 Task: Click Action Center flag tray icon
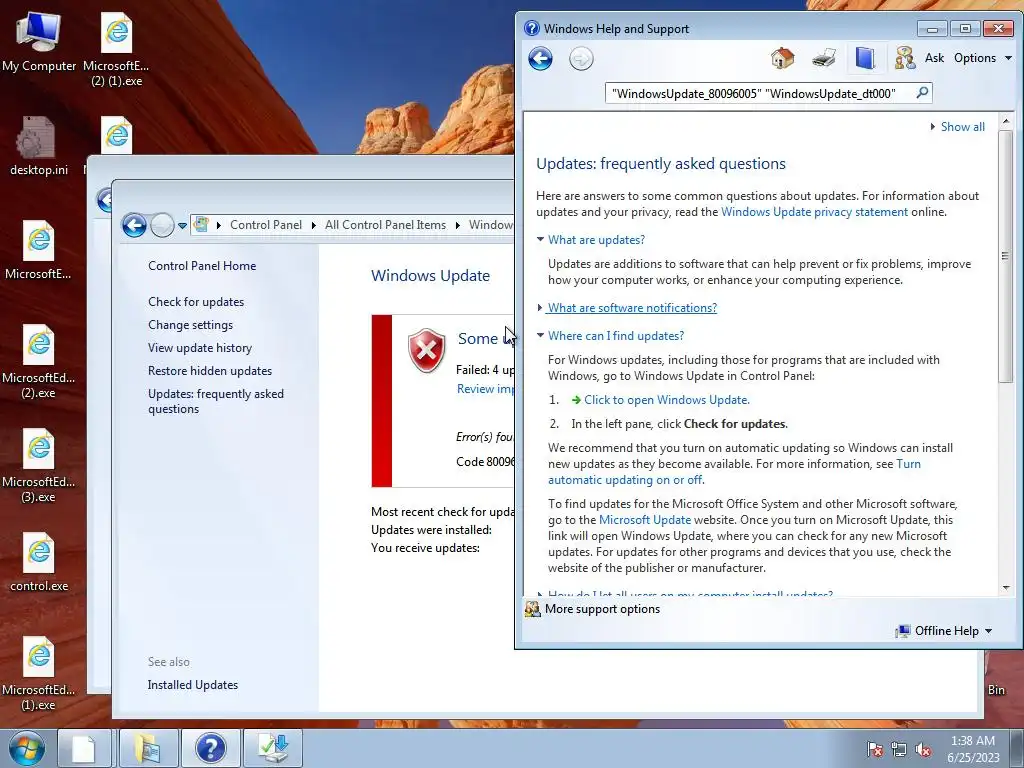coord(874,749)
